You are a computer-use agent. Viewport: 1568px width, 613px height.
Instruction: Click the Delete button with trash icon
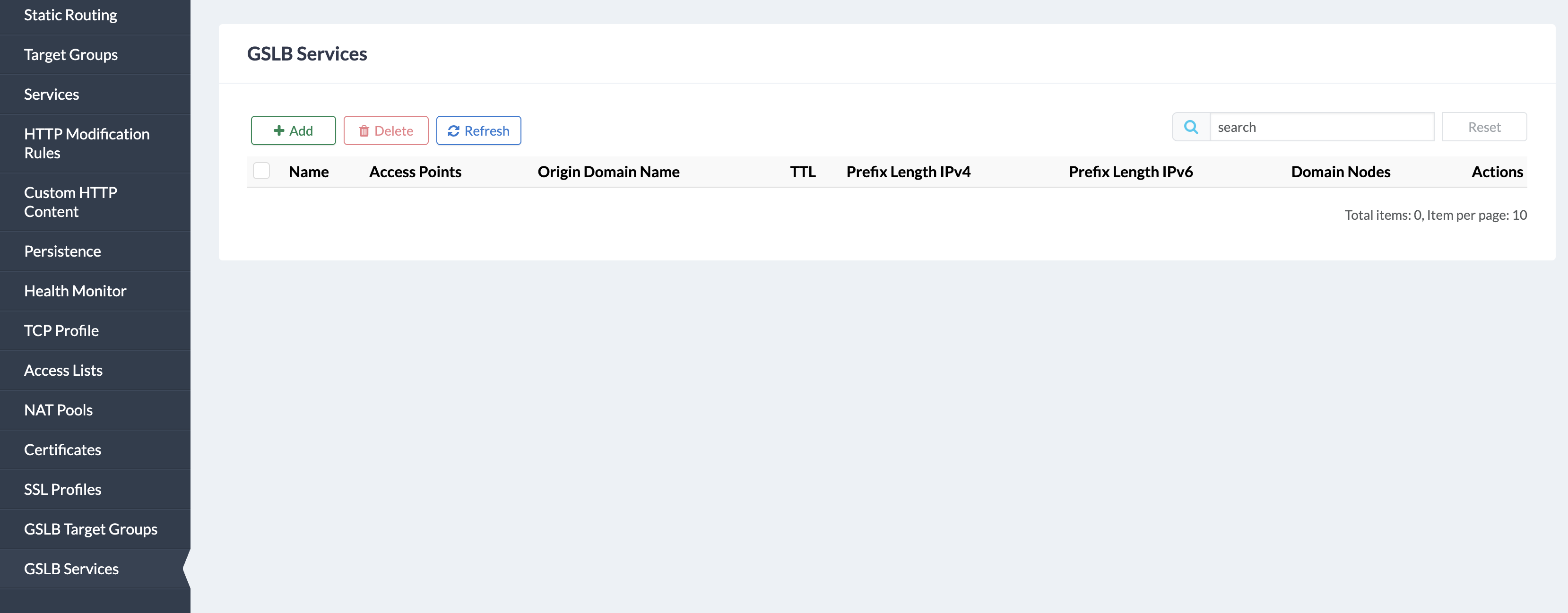coord(385,130)
